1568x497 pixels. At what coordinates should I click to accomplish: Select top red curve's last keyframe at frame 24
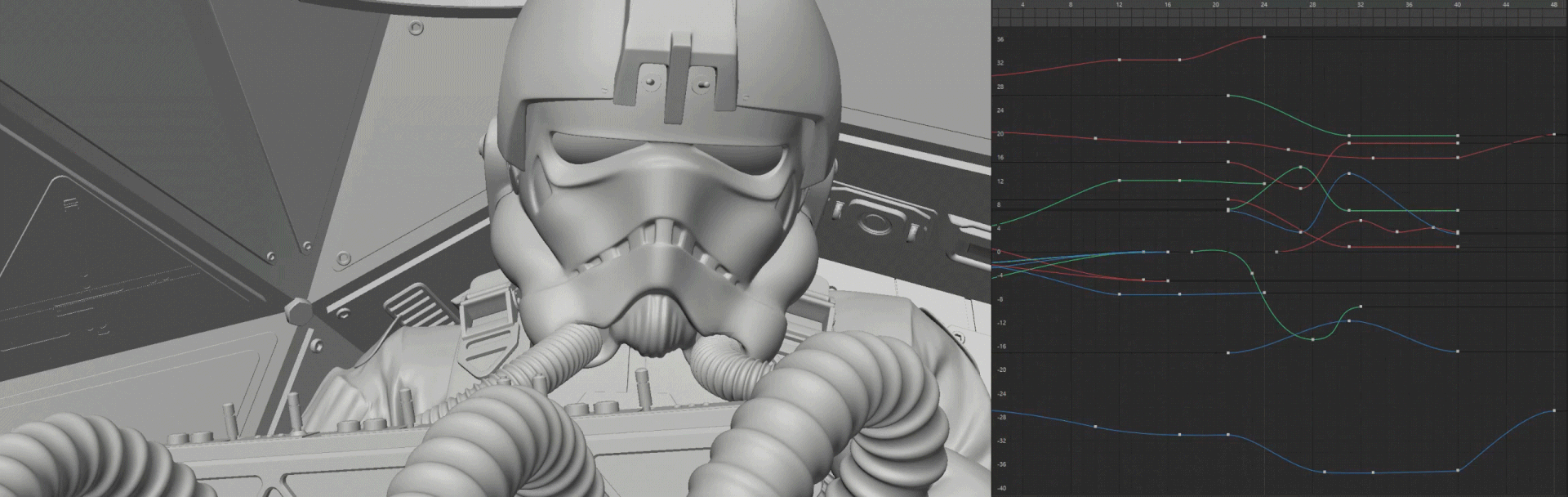tap(1264, 37)
